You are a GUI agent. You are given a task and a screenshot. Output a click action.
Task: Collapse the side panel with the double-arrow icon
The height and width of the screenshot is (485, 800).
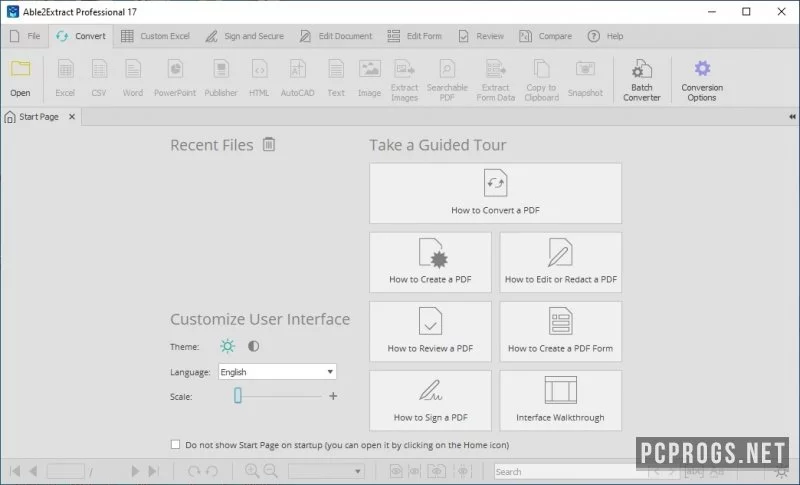click(x=792, y=117)
